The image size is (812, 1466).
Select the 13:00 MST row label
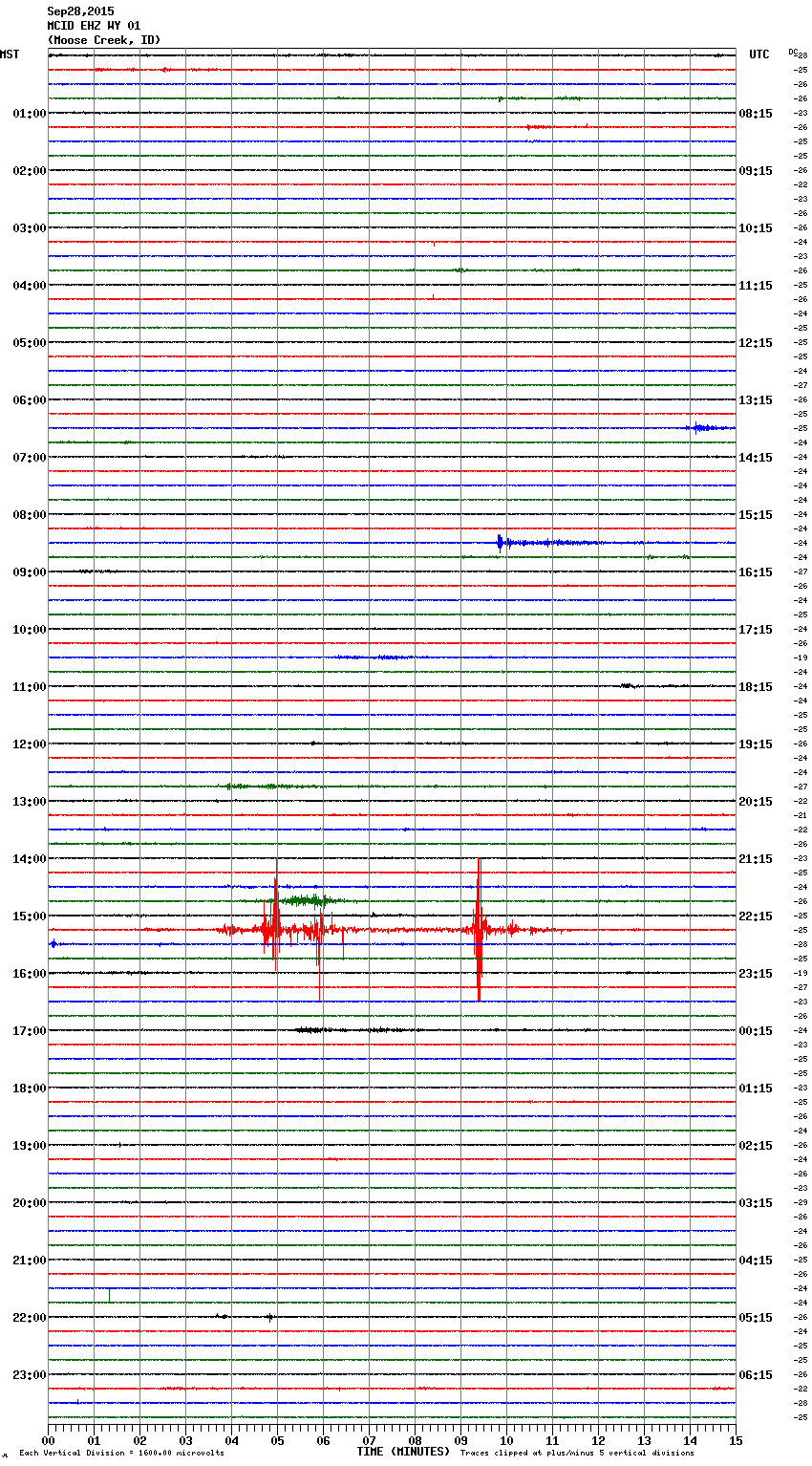tap(30, 802)
